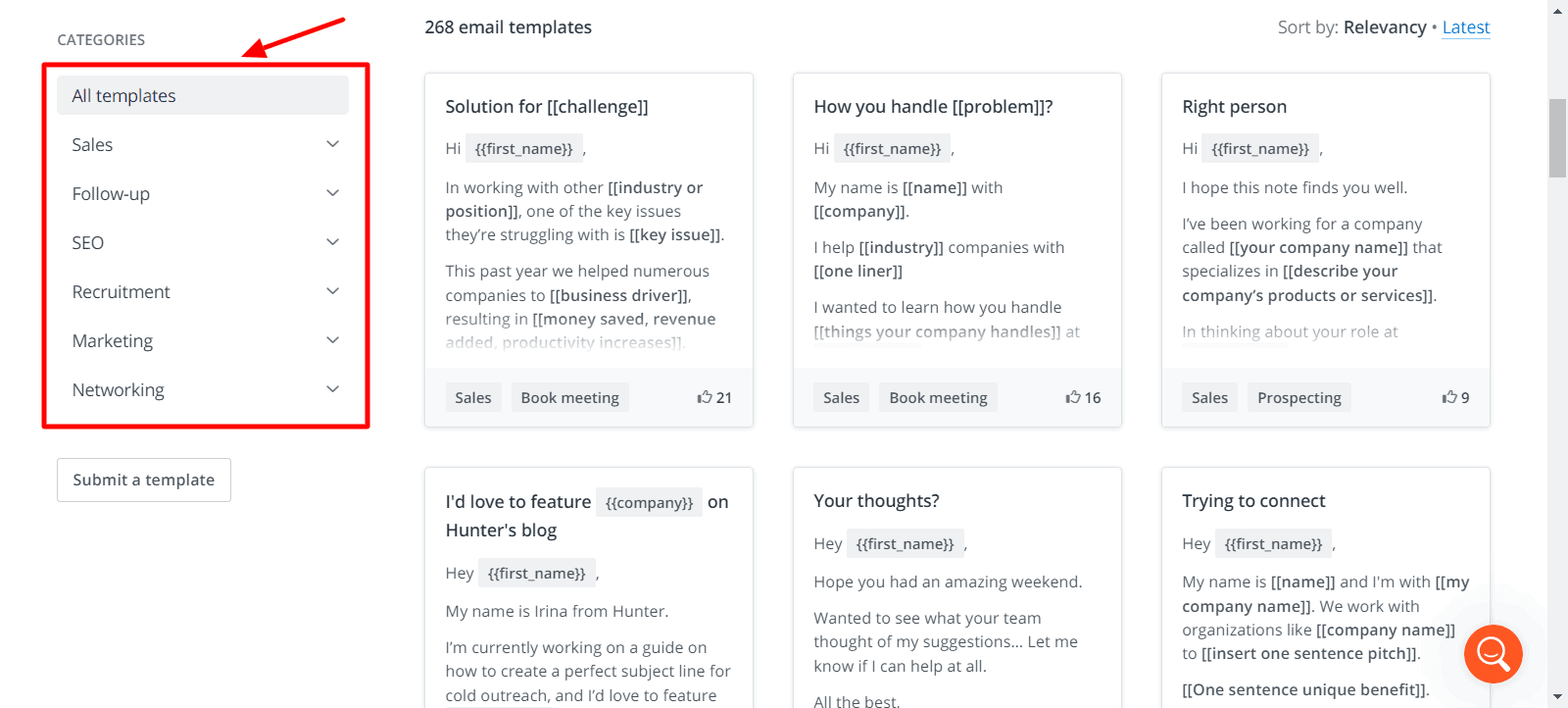Expand the SEO category chevron
The width and height of the screenshot is (1568, 708).
[333, 242]
